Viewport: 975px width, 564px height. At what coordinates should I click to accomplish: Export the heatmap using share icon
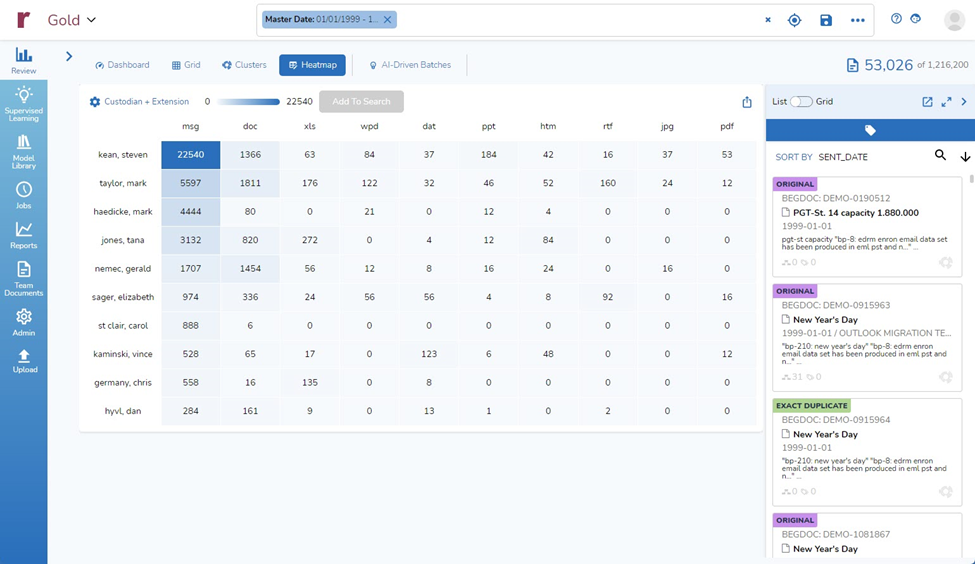coord(747,102)
